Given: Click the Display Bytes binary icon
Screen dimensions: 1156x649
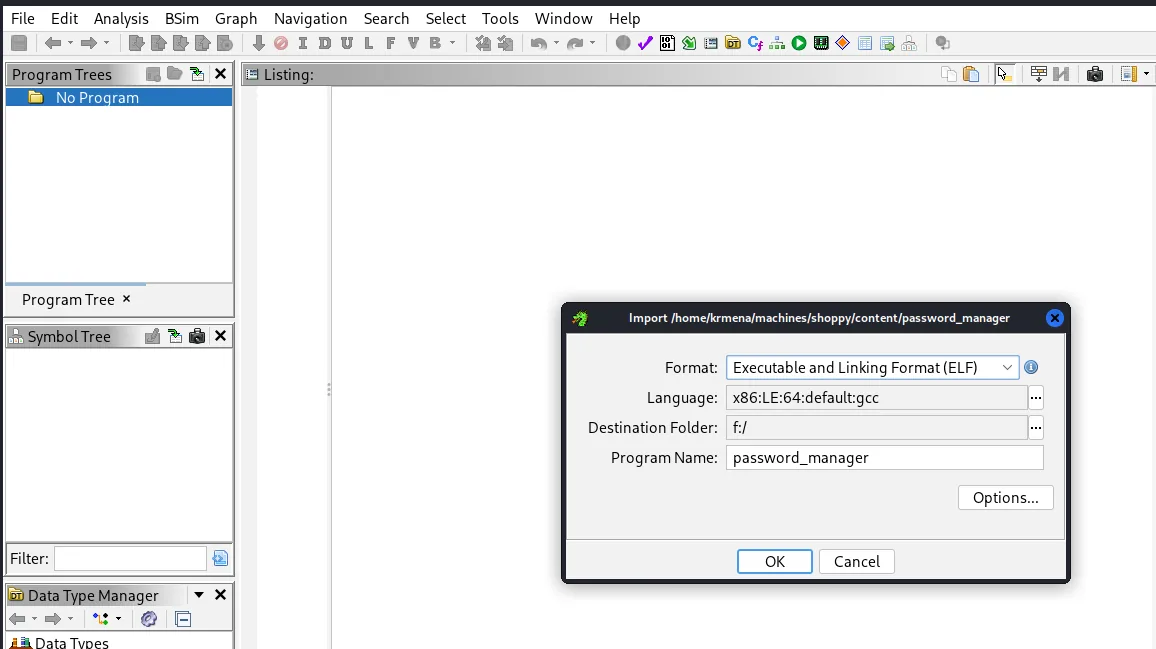Looking at the screenshot, I should pos(667,44).
